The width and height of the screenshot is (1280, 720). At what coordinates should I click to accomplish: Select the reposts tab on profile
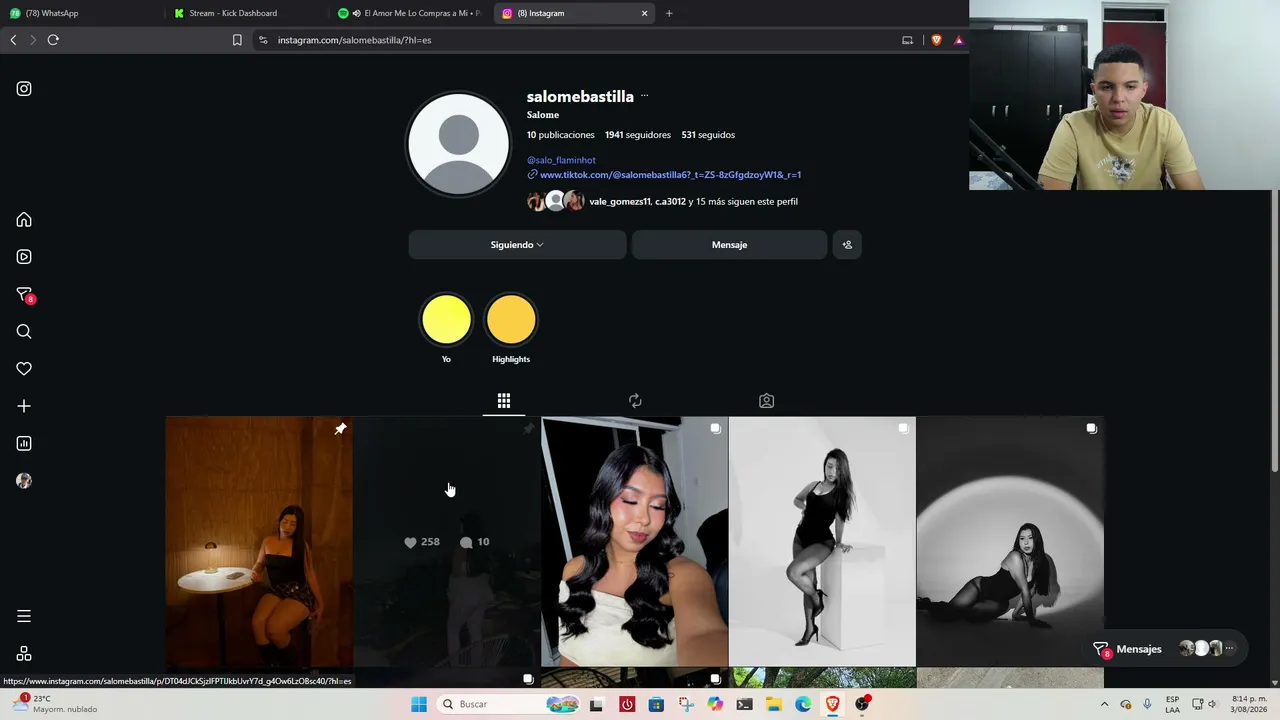tap(635, 401)
